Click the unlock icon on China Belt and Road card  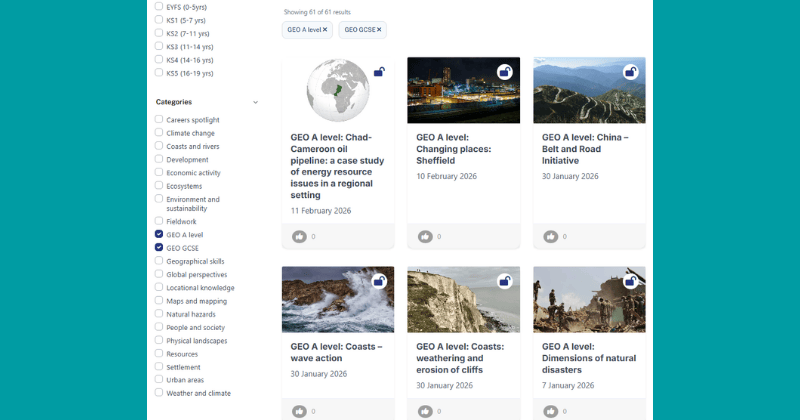pos(631,72)
